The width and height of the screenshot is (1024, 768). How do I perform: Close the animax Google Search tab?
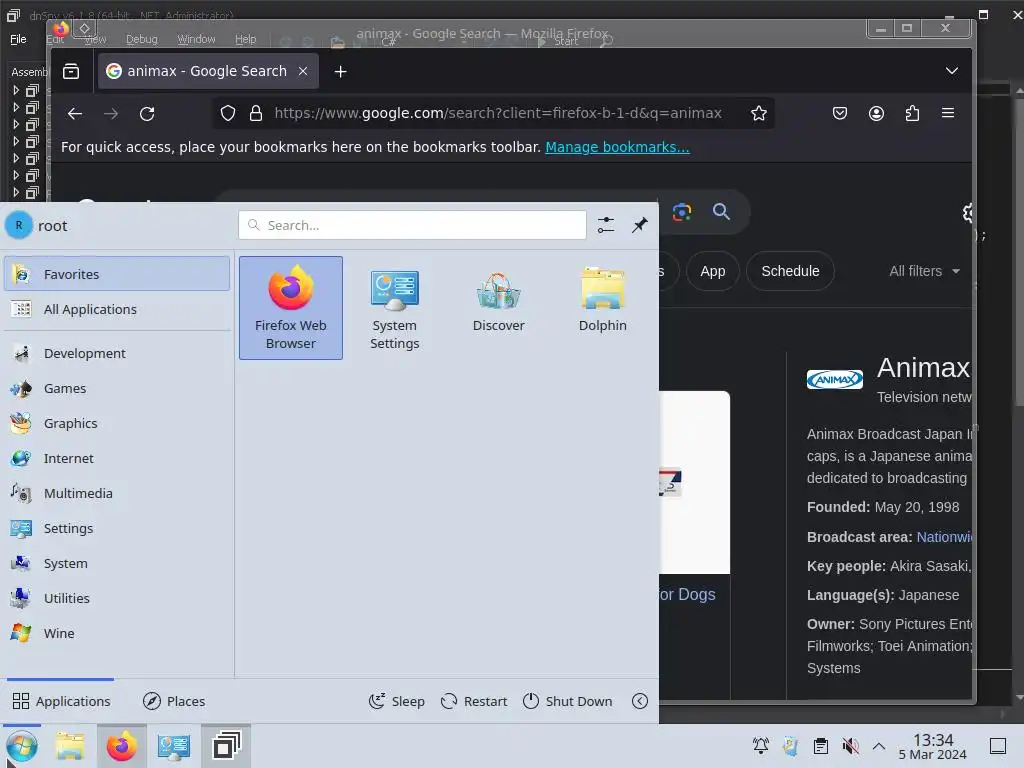point(303,71)
